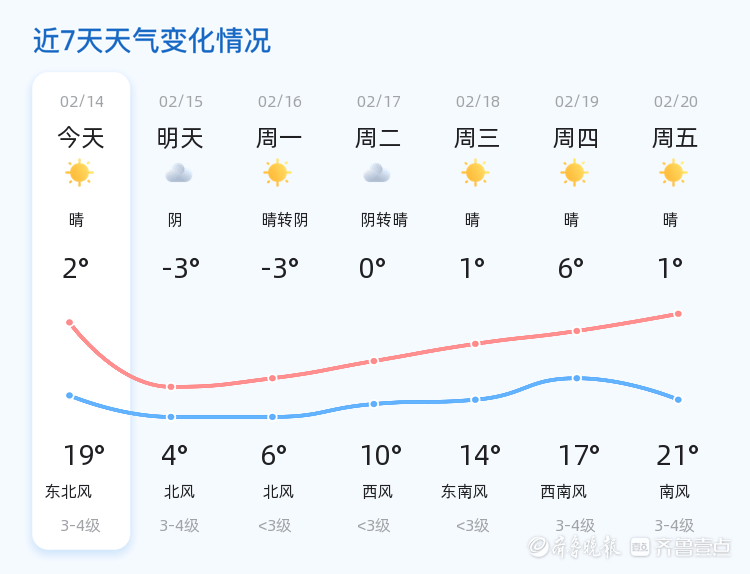
Task: Click the cloud icon under 周二
Action: 377,173
